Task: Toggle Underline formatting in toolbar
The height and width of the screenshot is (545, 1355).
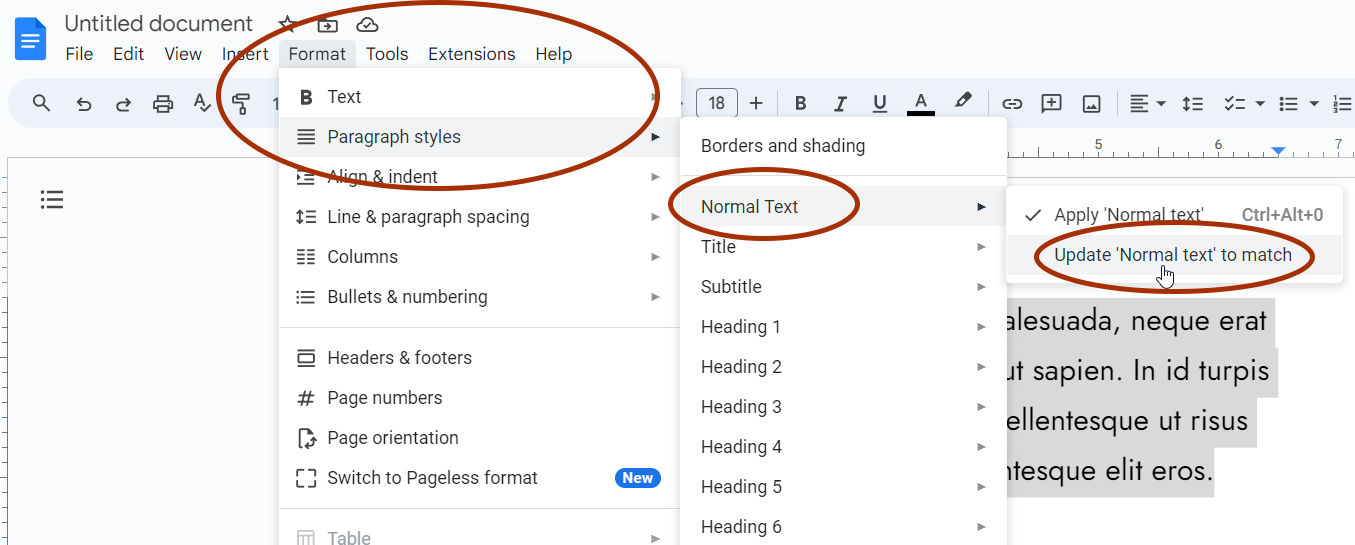Action: coord(880,103)
